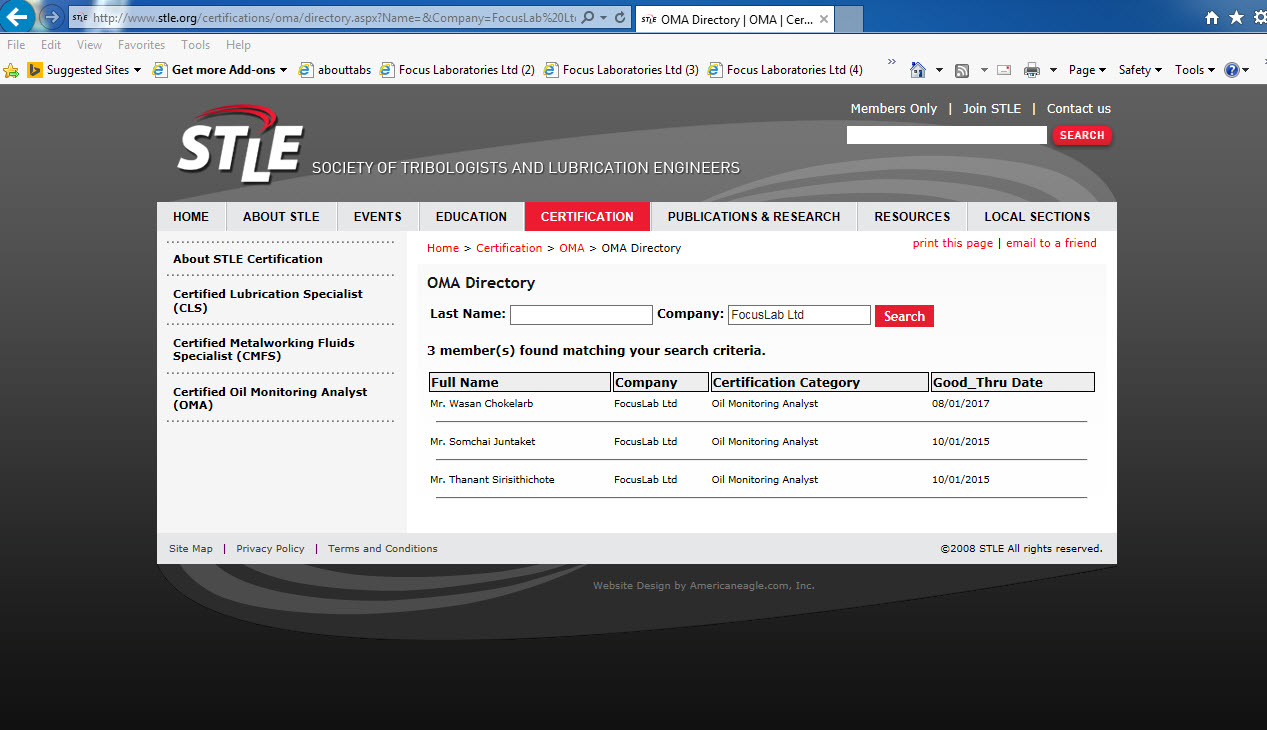Click the Last Name input field
1267x730 pixels.
(581, 315)
